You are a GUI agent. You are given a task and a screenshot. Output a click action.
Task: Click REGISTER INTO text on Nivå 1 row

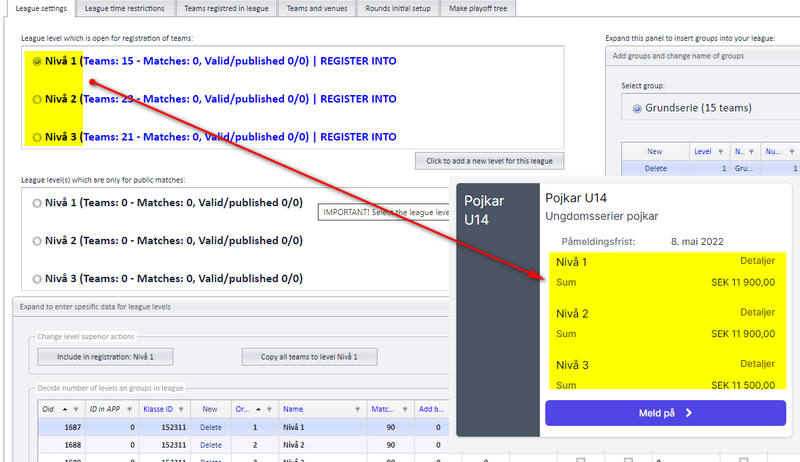click(358, 61)
